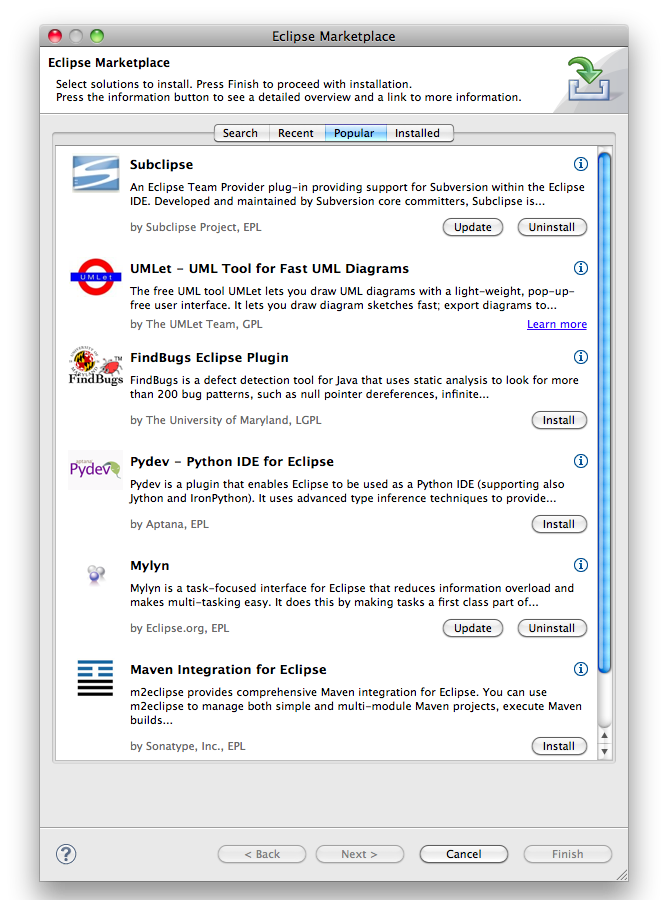
Task: Open info for Maven Integration for Eclipse
Action: point(581,669)
